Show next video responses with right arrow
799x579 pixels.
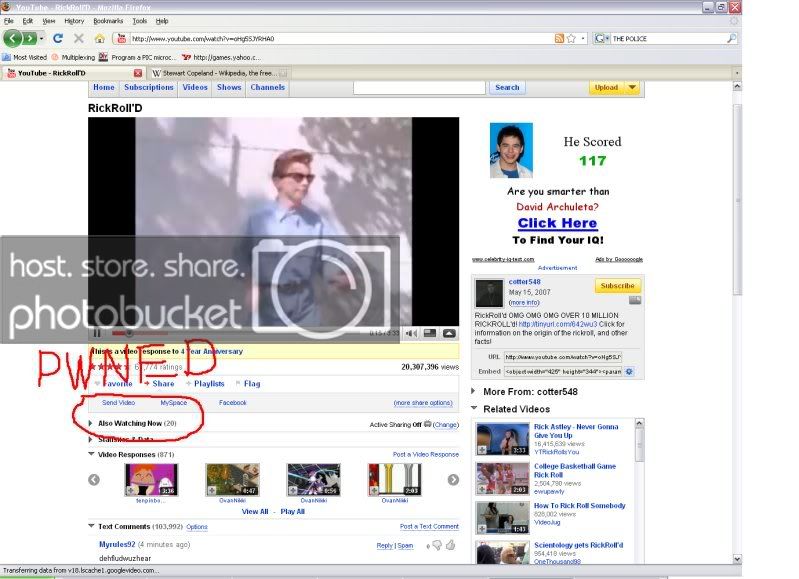tap(453, 480)
